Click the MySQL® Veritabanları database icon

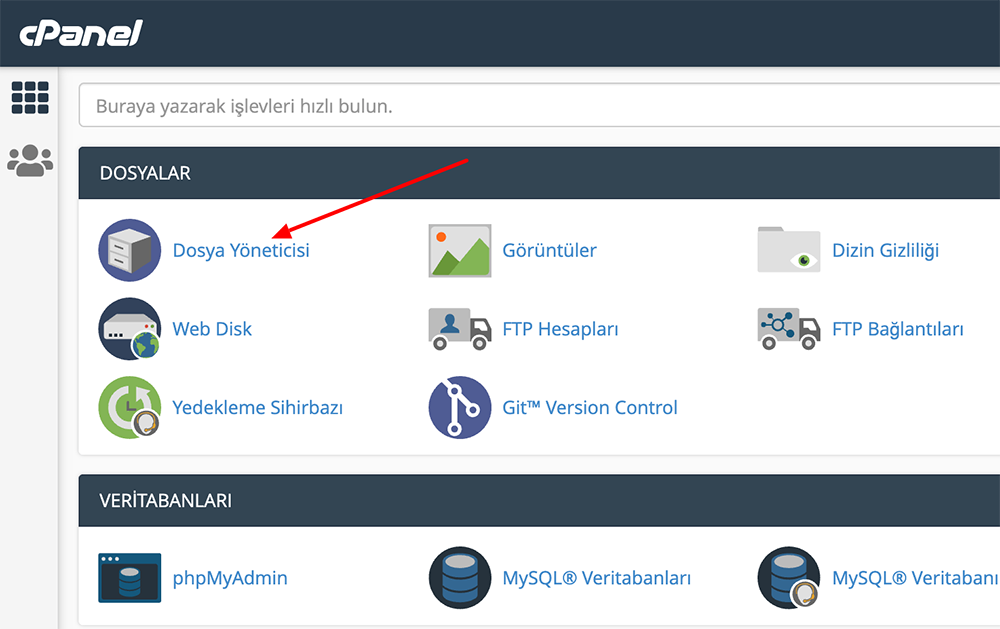(460, 578)
